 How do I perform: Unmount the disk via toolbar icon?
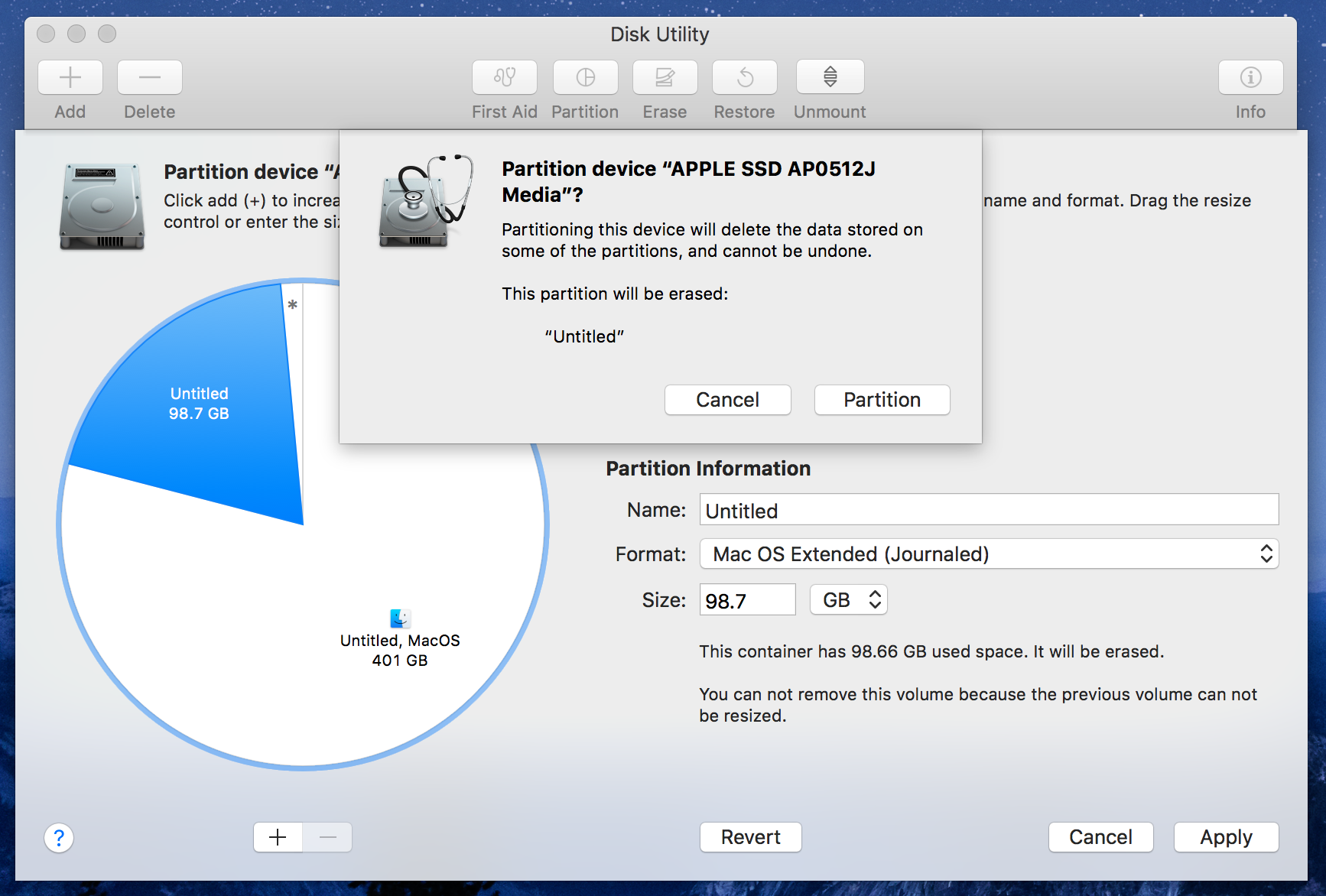[830, 77]
